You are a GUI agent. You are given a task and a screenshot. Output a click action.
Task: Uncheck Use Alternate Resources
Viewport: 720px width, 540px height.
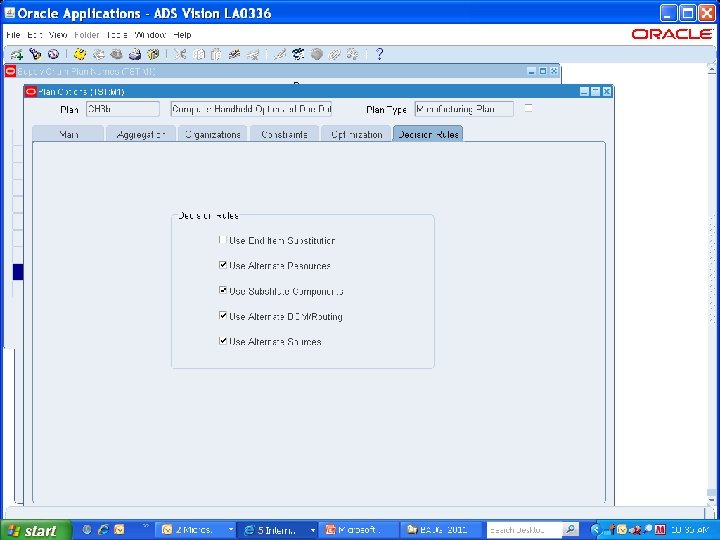point(223,265)
